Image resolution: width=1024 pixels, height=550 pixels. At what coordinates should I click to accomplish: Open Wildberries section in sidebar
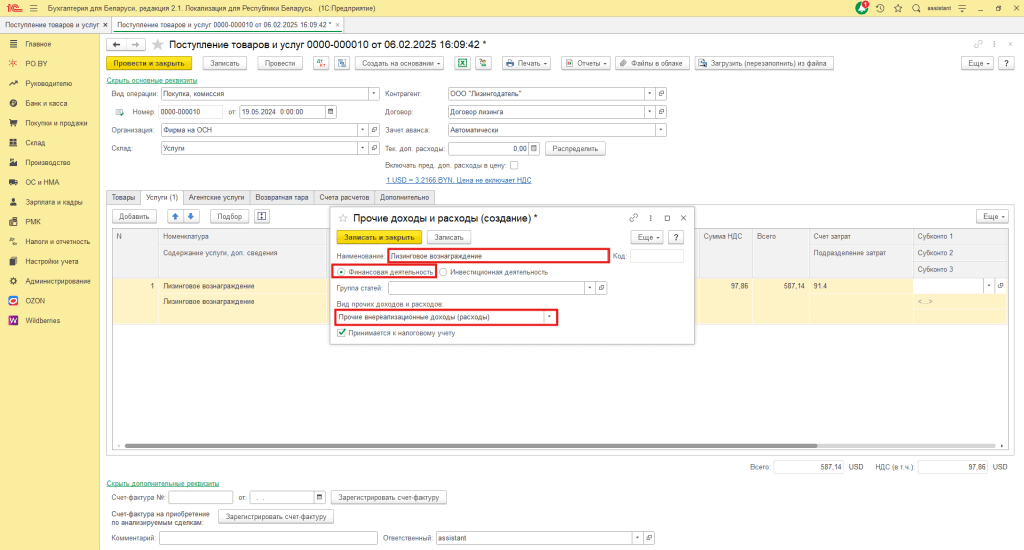[42, 321]
